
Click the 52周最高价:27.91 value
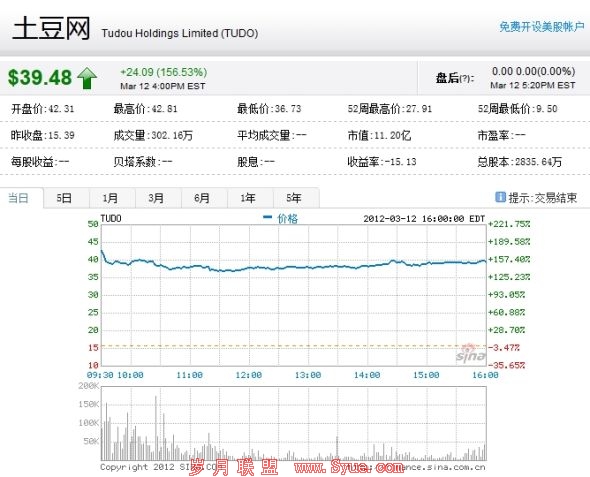(x=389, y=109)
